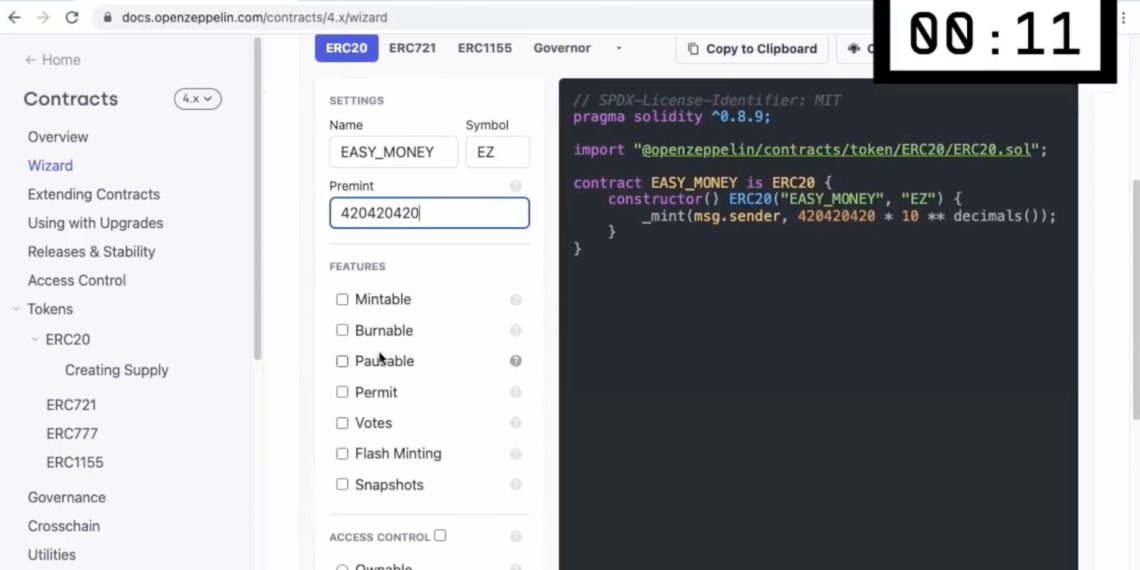Open Using with Upgrades page
This screenshot has width=1140, height=570.
click(95, 223)
